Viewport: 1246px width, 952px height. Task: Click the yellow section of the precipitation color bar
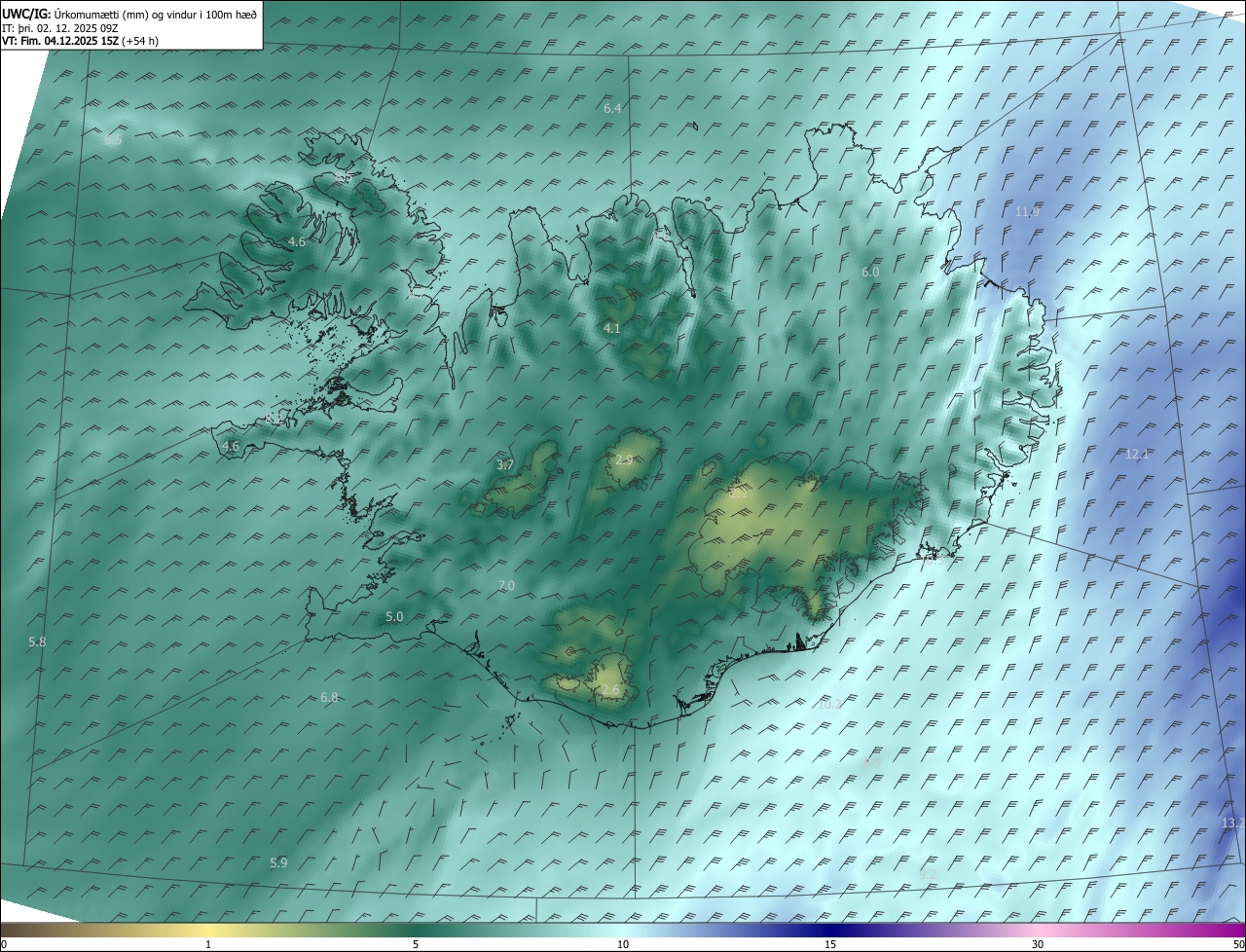(208, 930)
